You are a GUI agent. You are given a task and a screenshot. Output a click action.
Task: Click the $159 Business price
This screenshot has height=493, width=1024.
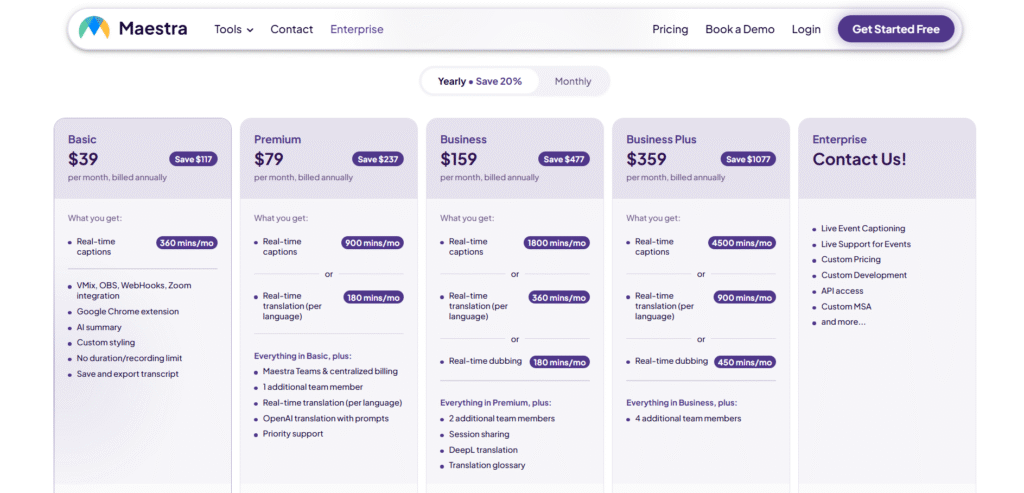coord(458,159)
